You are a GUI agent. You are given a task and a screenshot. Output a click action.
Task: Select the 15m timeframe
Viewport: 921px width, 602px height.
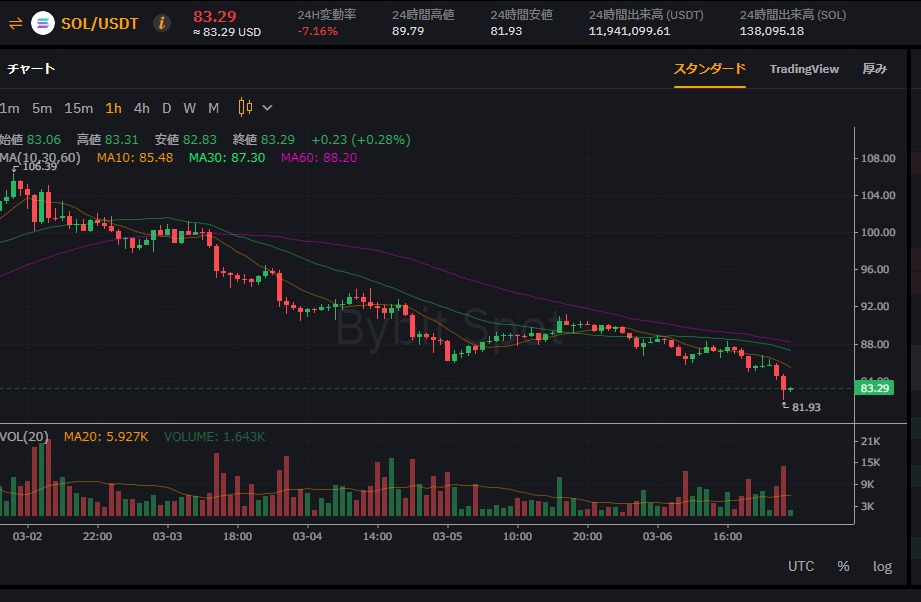[79, 108]
